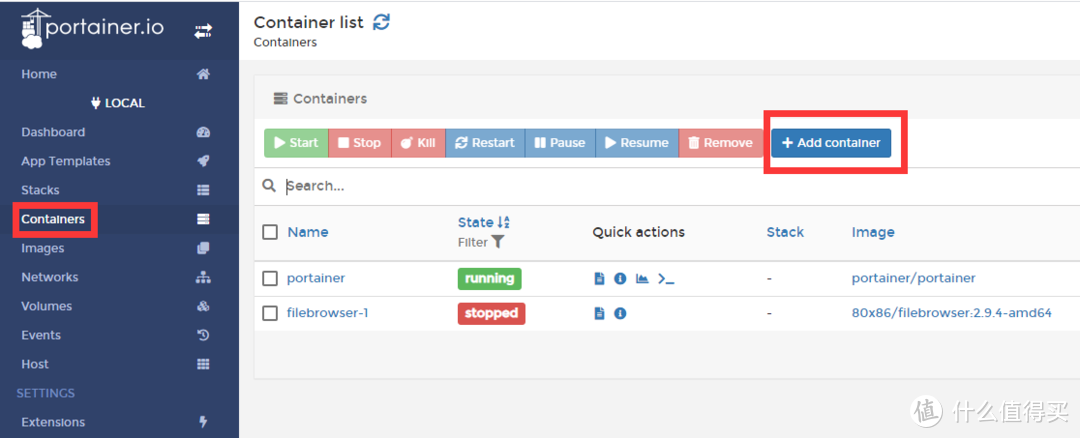The width and height of the screenshot is (1080, 438).
Task: Click the Remove button
Action: 720,143
